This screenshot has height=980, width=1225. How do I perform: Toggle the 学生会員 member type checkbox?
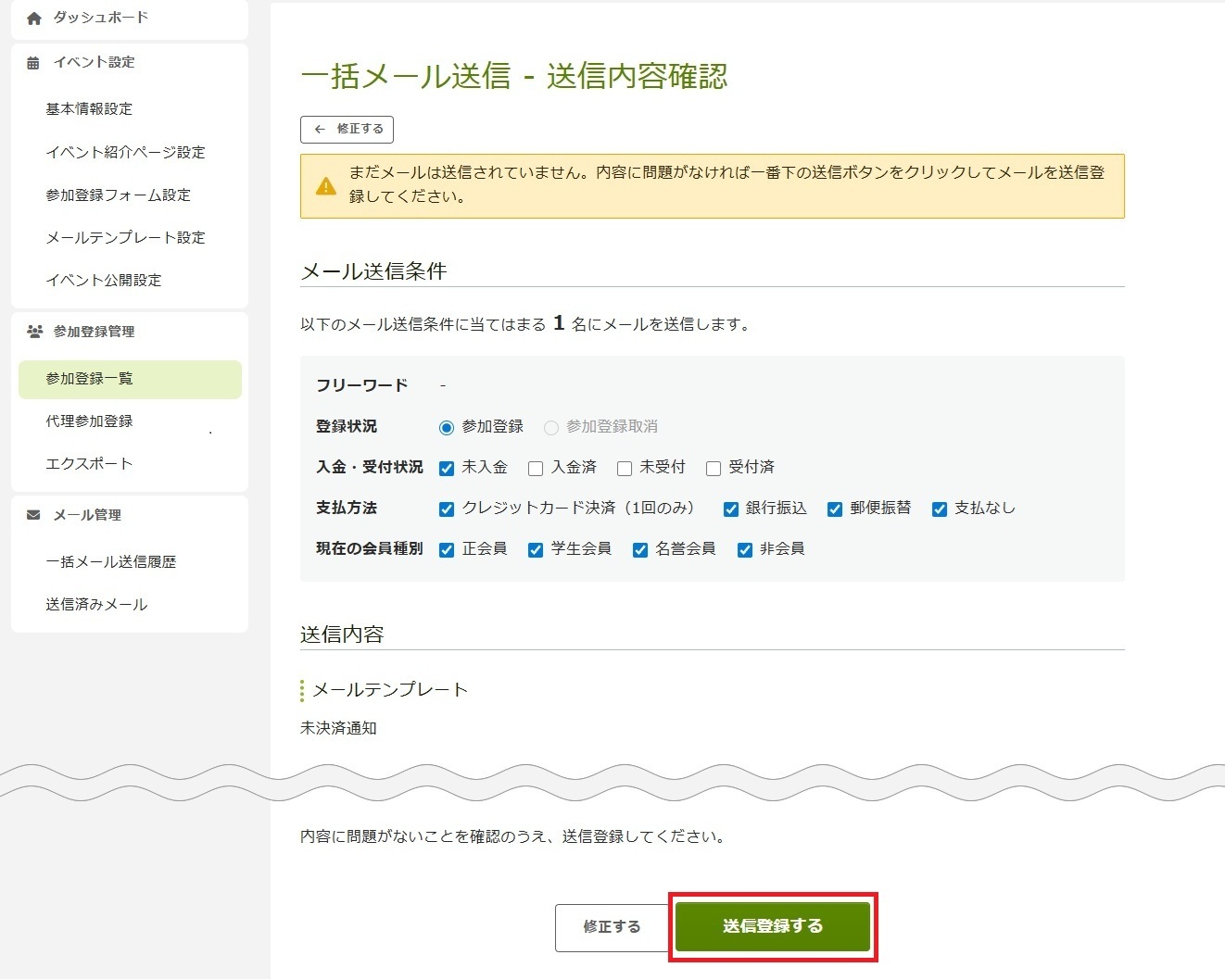(536, 550)
